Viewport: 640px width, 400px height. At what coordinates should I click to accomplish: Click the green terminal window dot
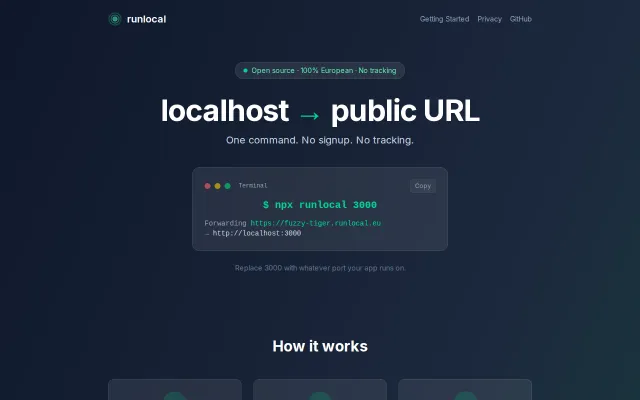point(228,186)
